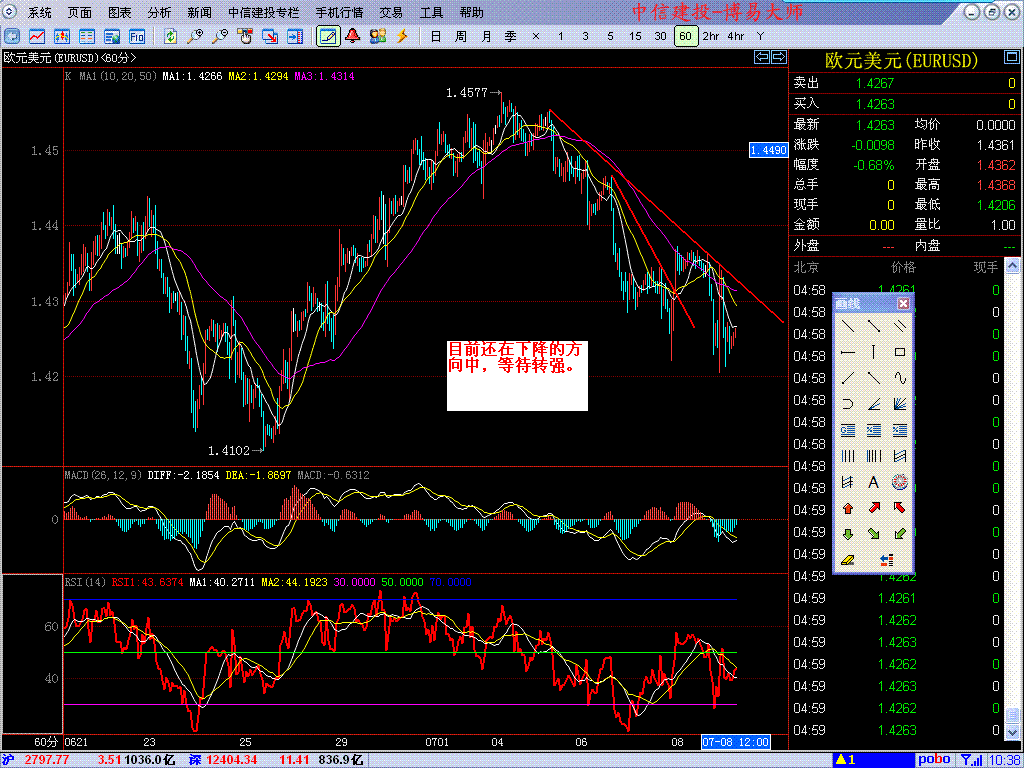Image resolution: width=1024 pixels, height=768 pixels.
Task: Place a red up-right arrow marker
Action: pyautogui.click(x=874, y=507)
